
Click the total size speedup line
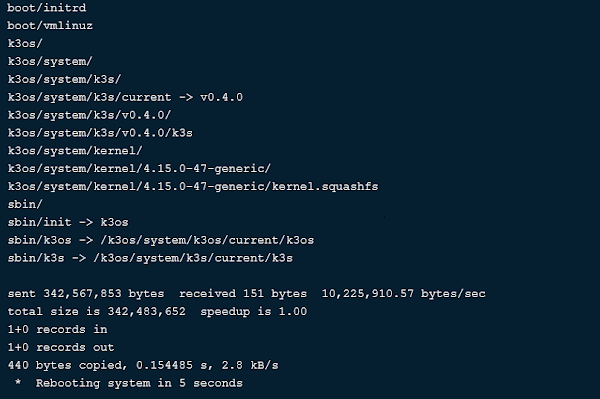pos(157,311)
